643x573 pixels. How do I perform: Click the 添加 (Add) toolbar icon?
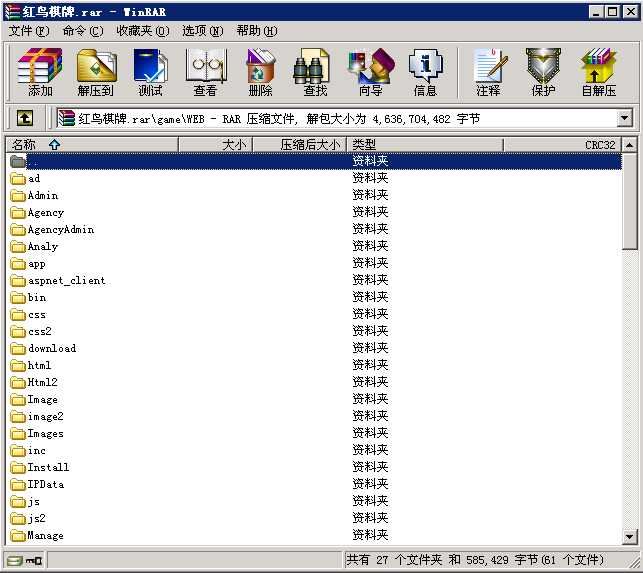pyautogui.click(x=40, y=72)
